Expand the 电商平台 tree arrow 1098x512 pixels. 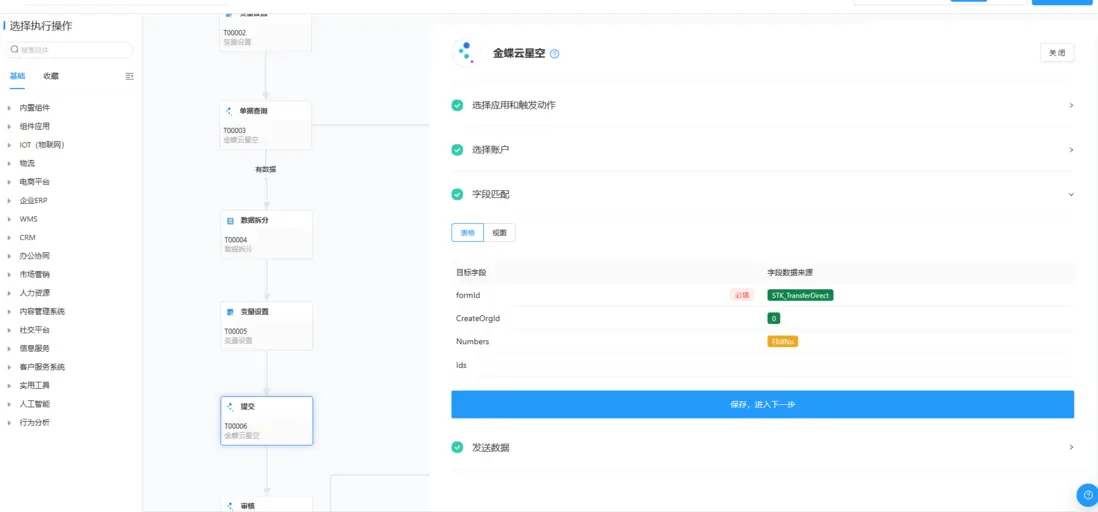9,182
